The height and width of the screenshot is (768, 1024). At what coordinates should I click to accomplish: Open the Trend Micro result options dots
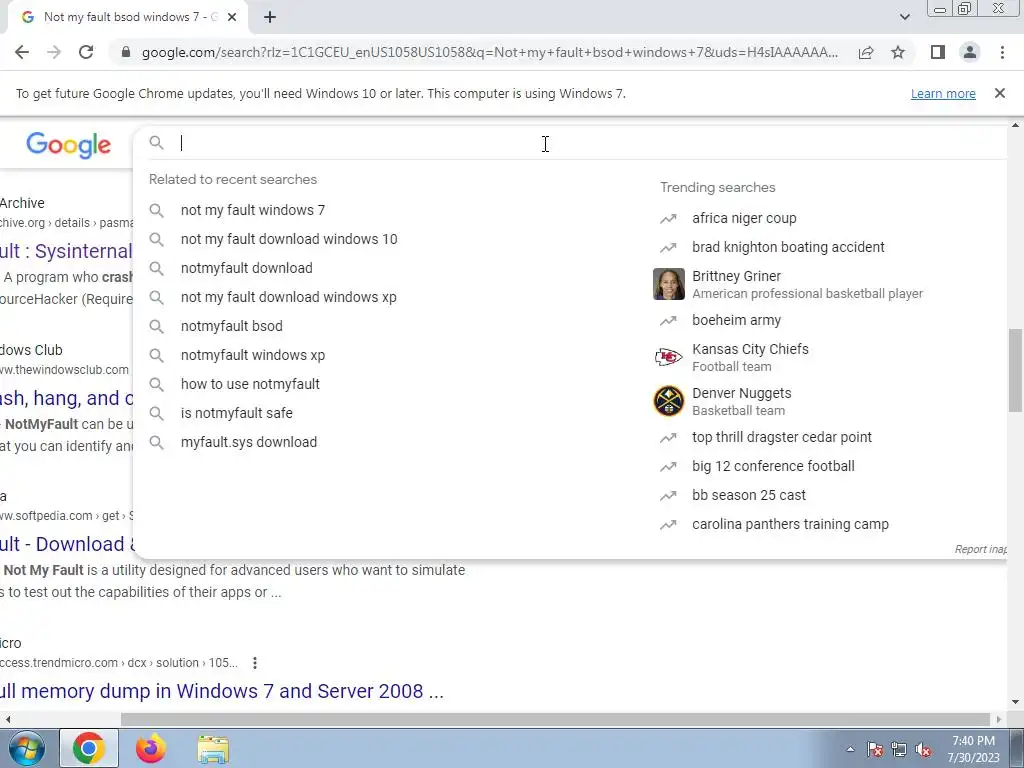255,663
